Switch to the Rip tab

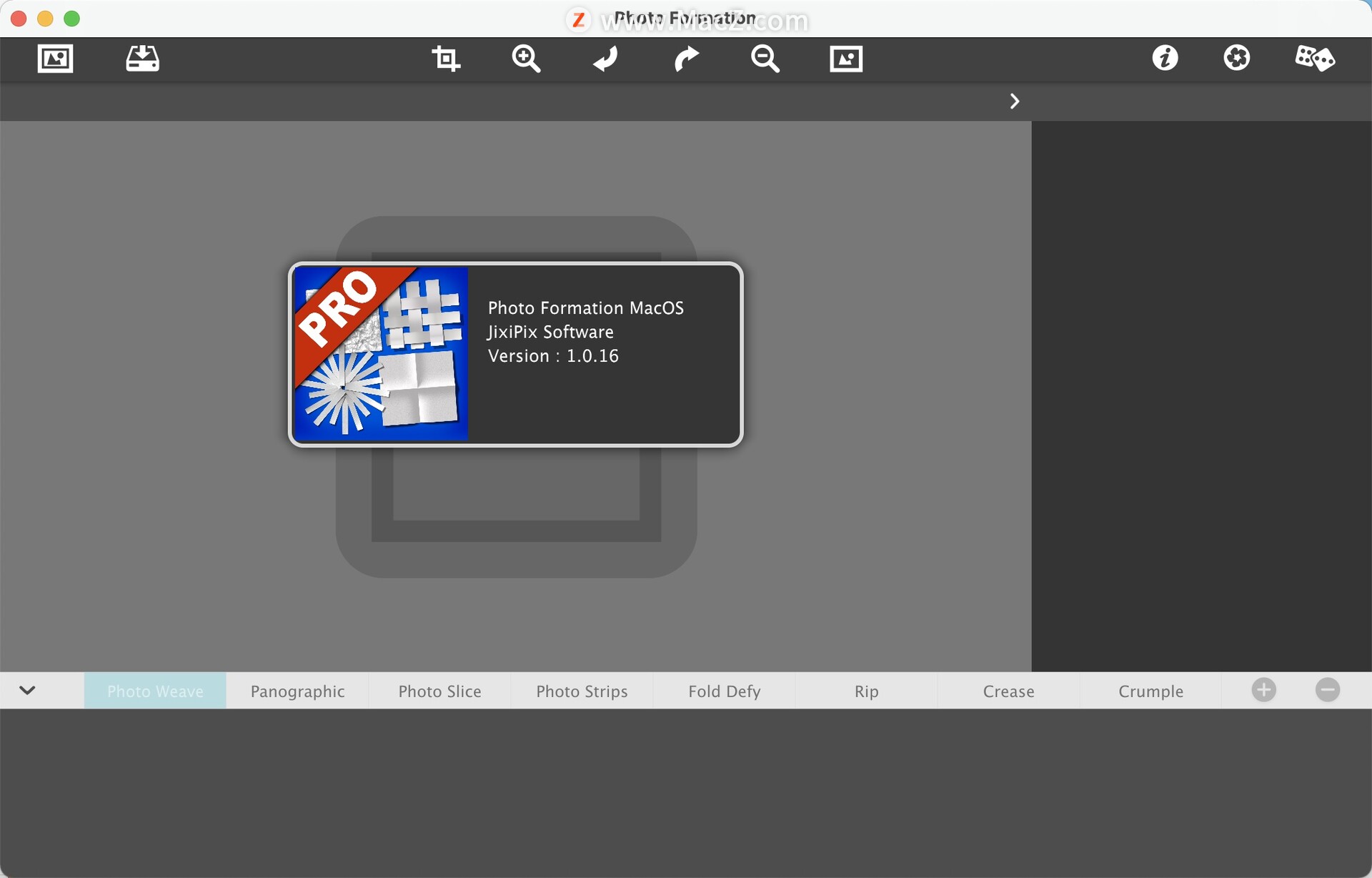(866, 691)
